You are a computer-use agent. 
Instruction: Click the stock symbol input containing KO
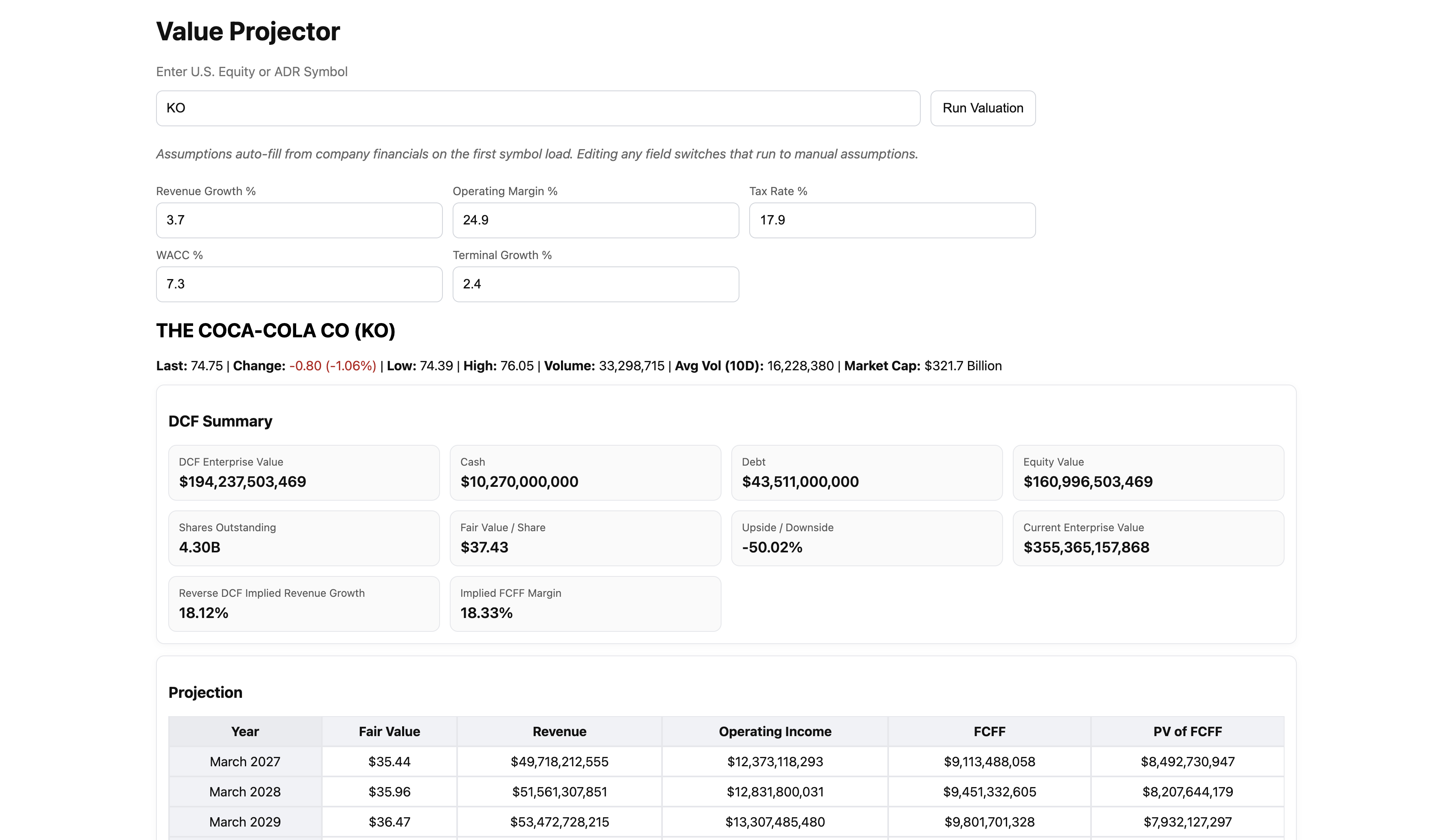click(538, 108)
